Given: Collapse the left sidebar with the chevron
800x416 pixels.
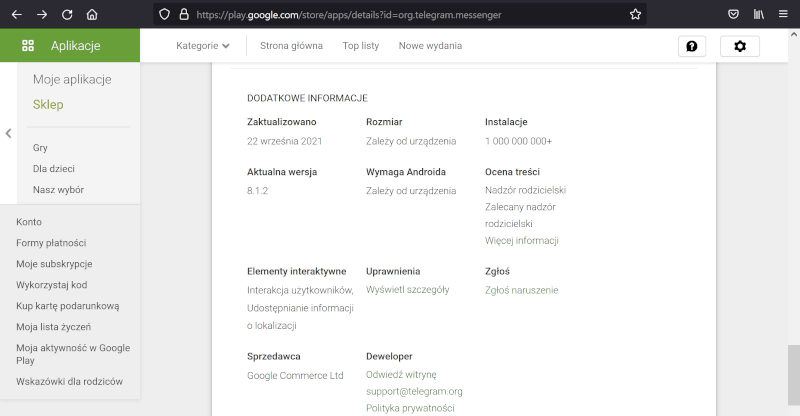Looking at the screenshot, I should point(8,133).
